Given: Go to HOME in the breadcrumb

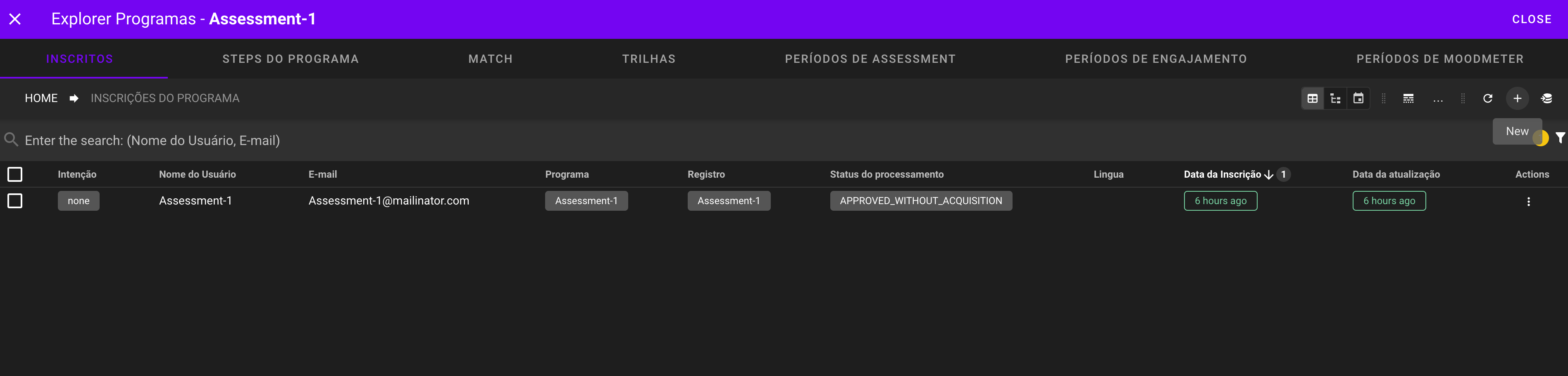Looking at the screenshot, I should coord(41,99).
